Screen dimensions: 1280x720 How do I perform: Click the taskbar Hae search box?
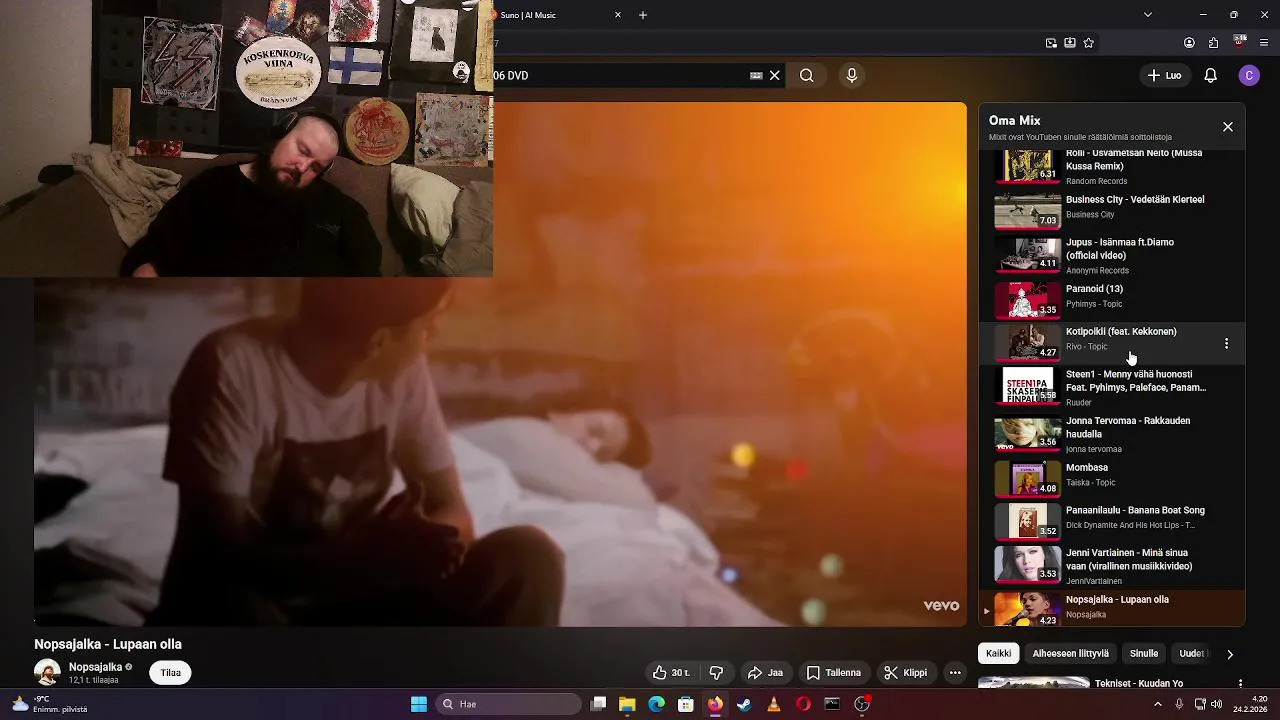pos(507,704)
